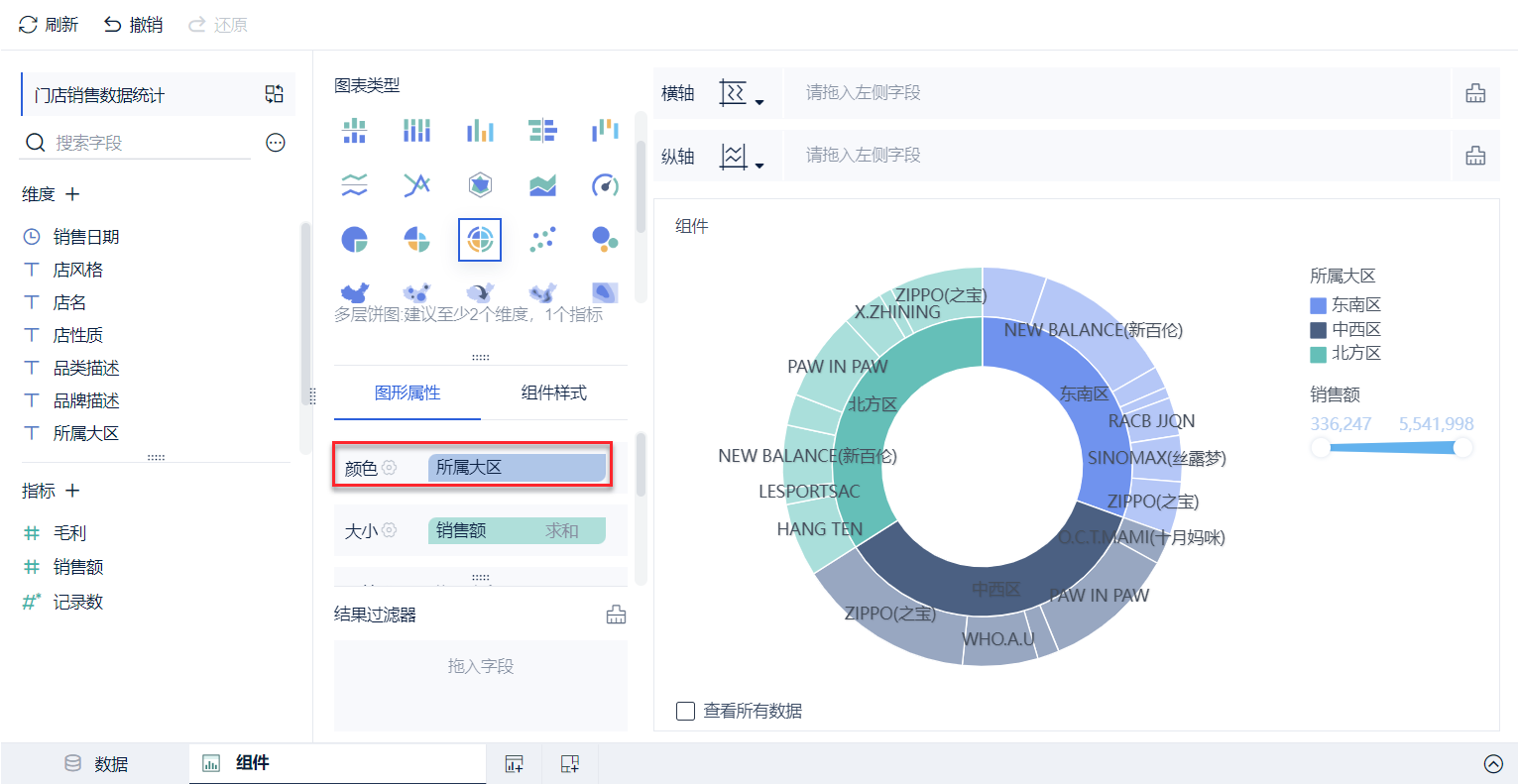1518x784 pixels.
Task: Select the stacked column chart type
Action: (x=417, y=130)
